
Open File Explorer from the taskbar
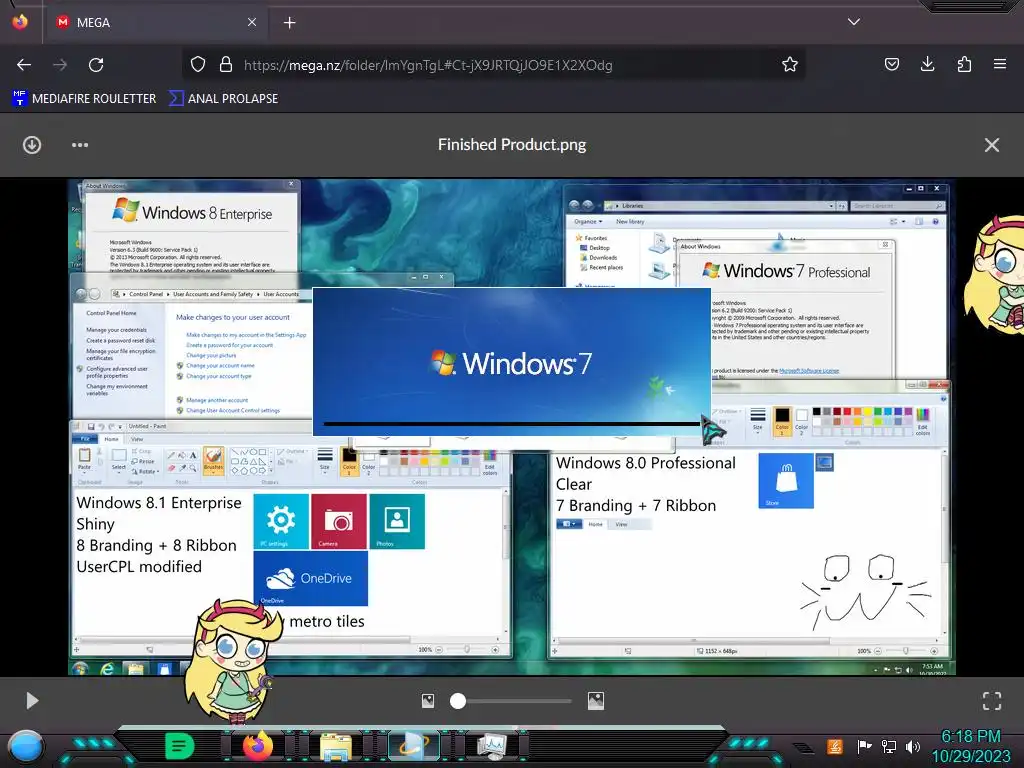(x=336, y=746)
